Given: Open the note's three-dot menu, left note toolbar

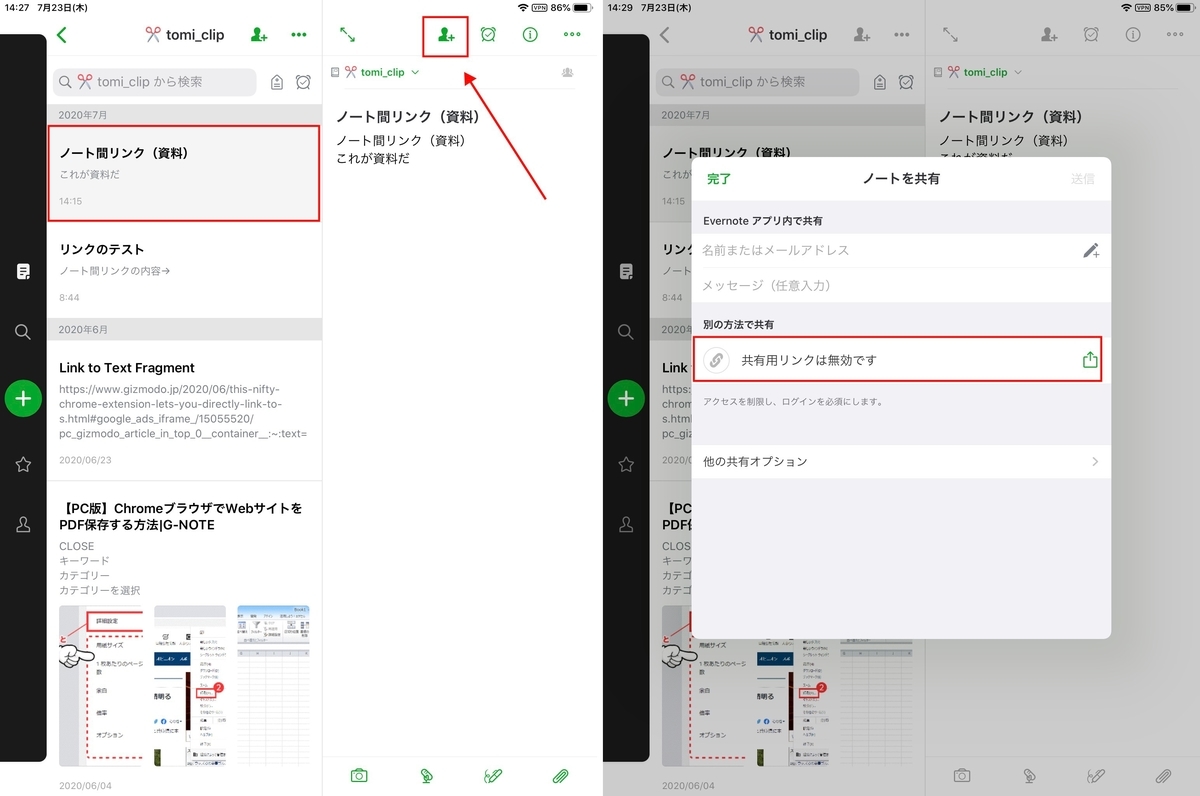Looking at the screenshot, I should [x=572, y=34].
